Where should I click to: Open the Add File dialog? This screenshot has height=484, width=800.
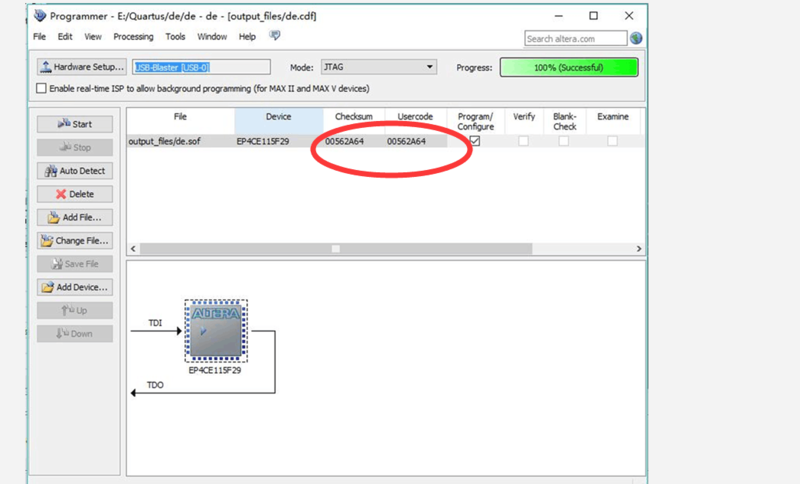click(x=75, y=217)
